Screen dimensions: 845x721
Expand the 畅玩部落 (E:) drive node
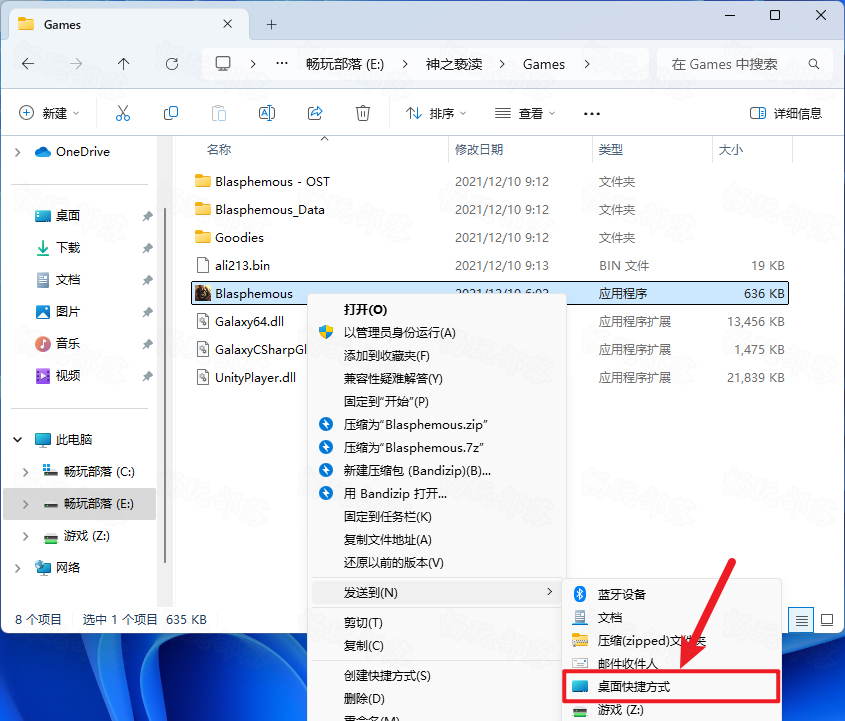tap(25, 504)
